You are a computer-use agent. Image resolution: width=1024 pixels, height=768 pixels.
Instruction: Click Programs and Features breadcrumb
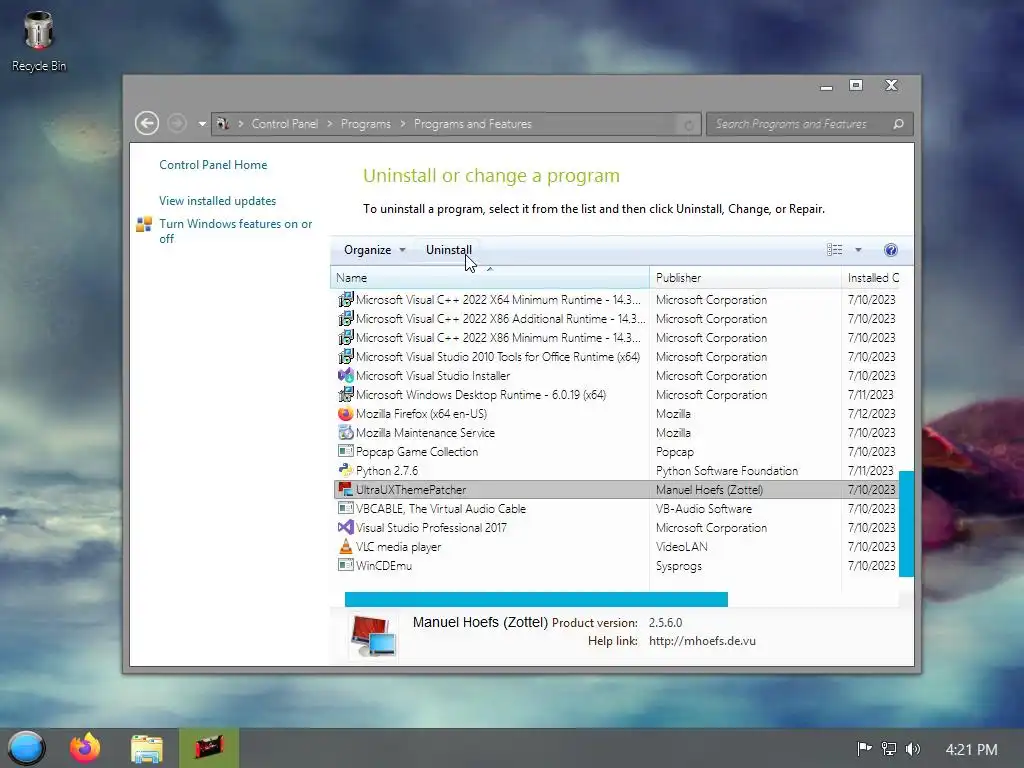pos(473,124)
